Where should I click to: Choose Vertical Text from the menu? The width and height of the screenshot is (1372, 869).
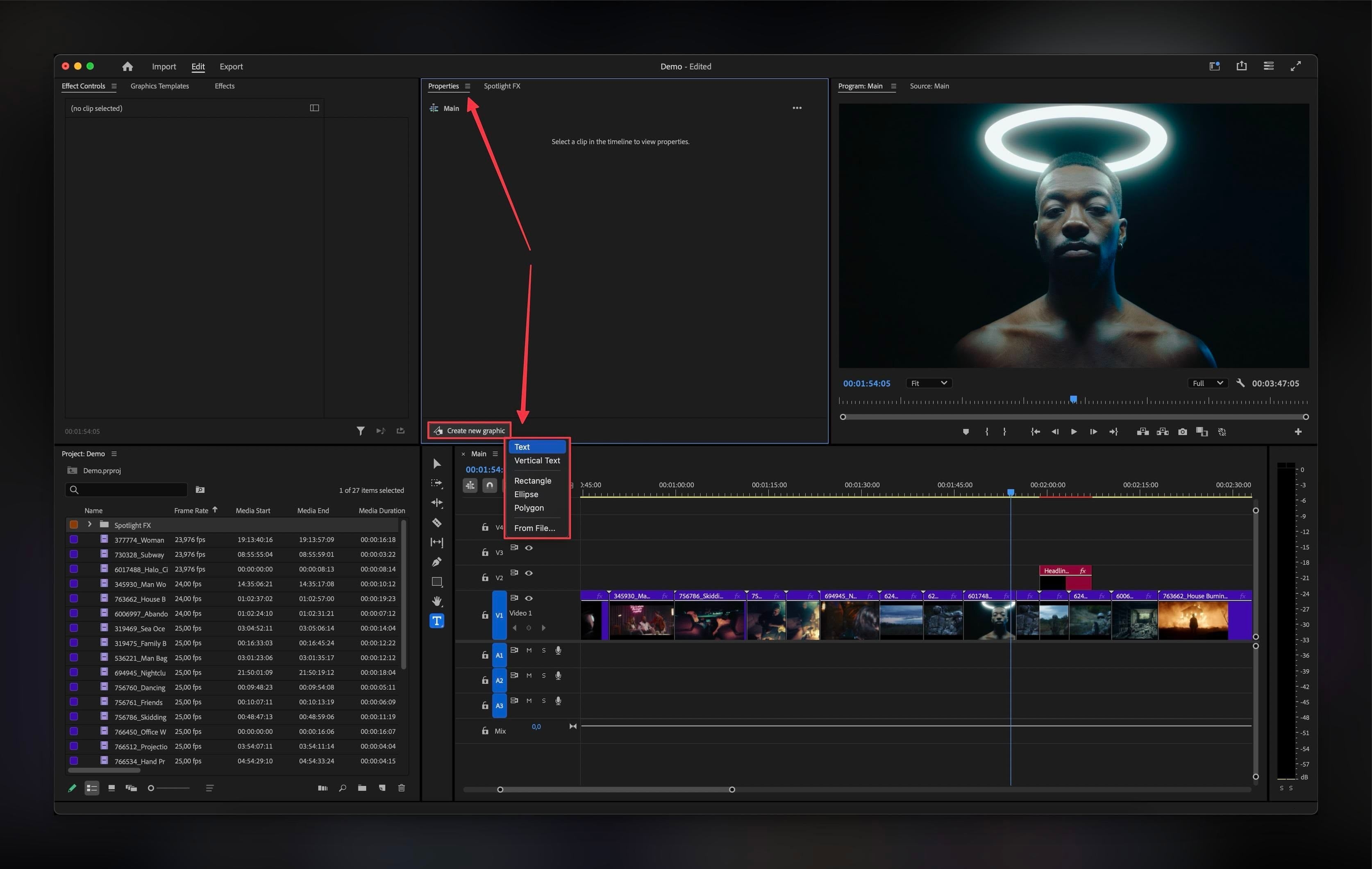[x=537, y=460]
